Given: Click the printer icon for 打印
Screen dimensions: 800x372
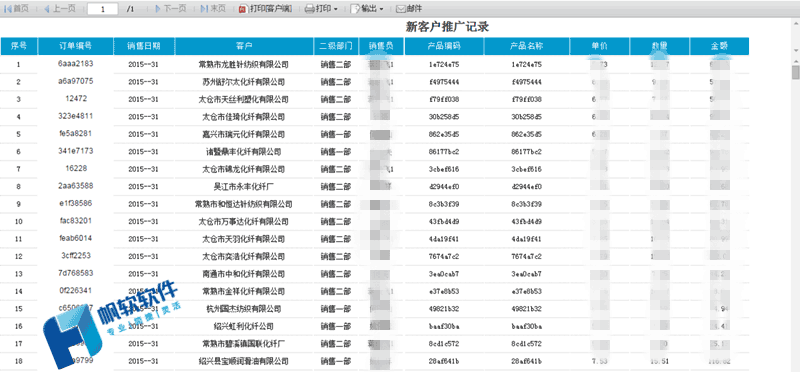Looking at the screenshot, I should [310, 9].
